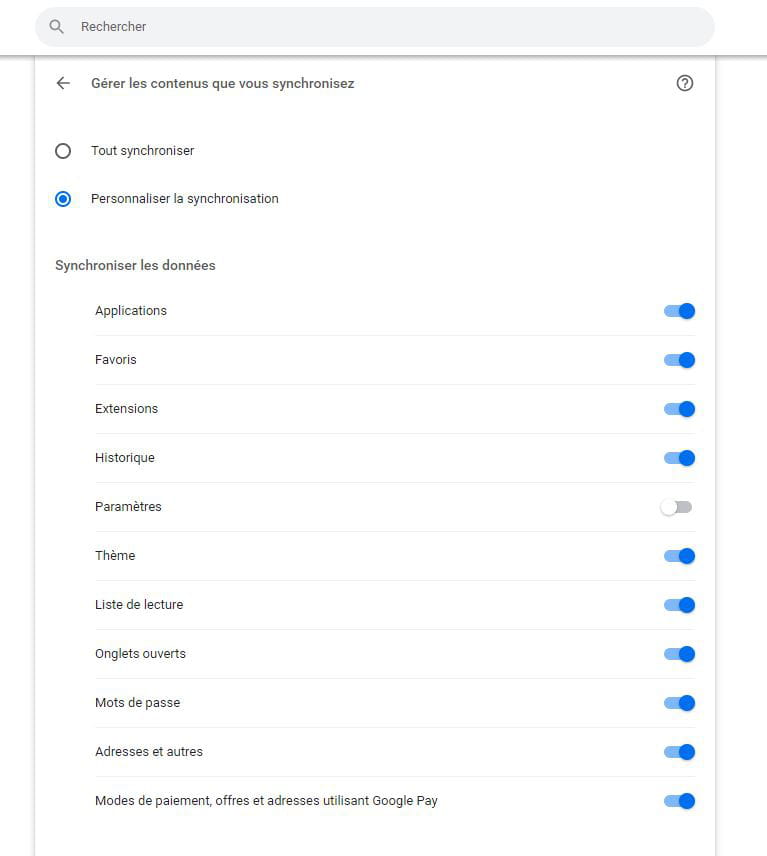767x856 pixels.
Task: Toggle Adresses et autres sync
Action: coord(679,752)
